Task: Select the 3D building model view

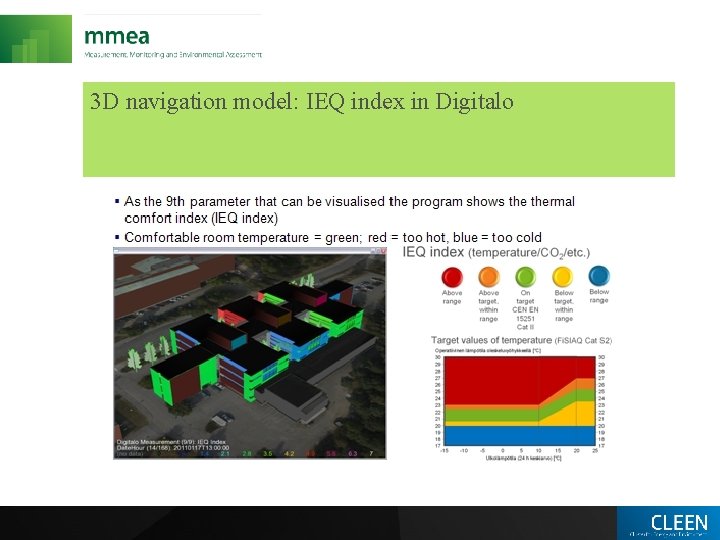Action: (x=250, y=356)
